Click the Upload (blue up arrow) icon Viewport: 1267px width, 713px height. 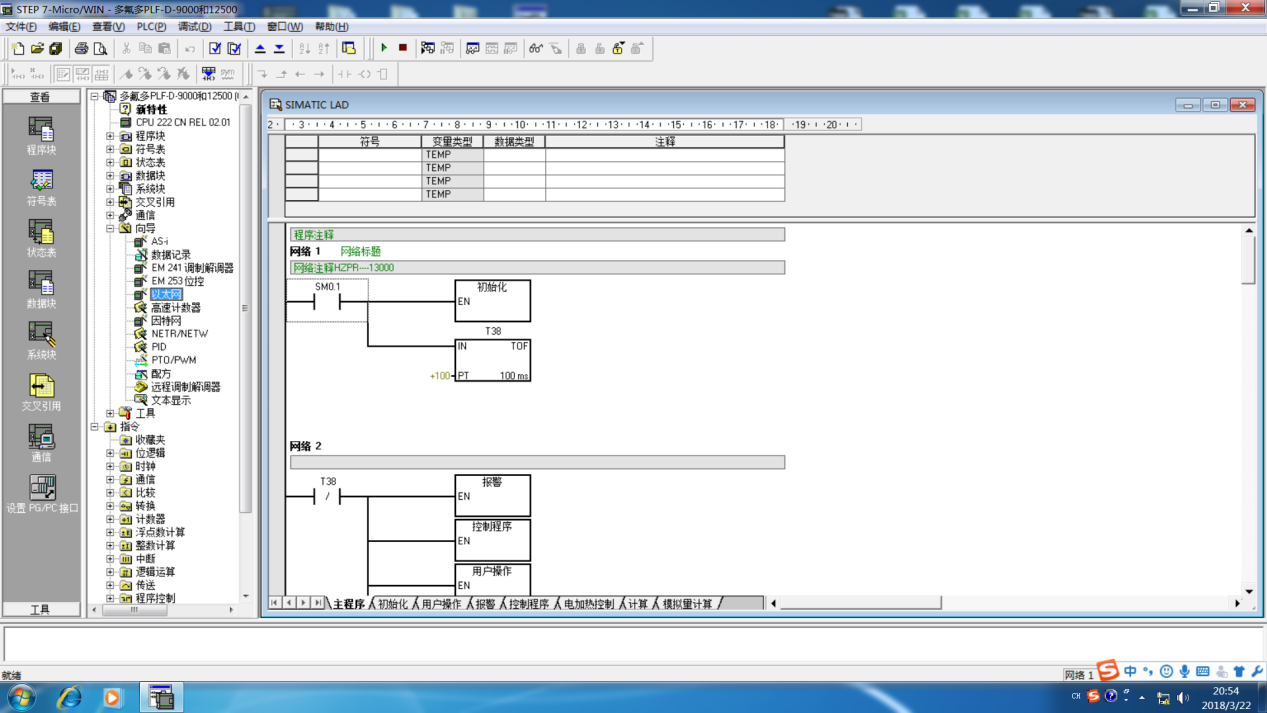(x=260, y=48)
